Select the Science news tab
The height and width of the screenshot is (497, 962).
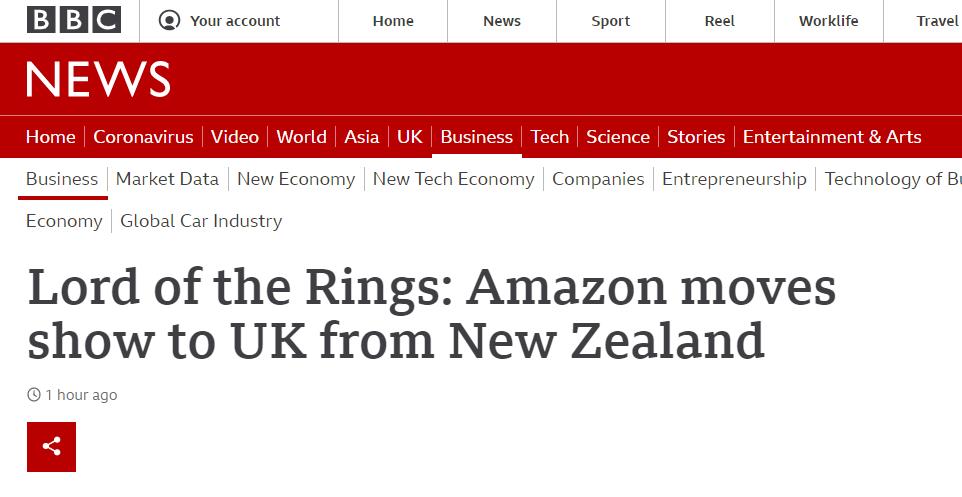tap(617, 137)
